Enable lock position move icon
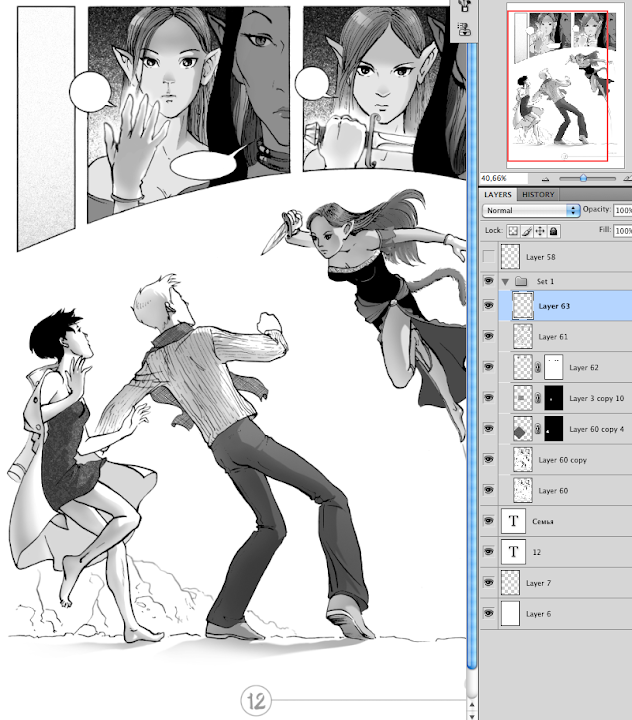Screen dimensions: 632x720 540,231
